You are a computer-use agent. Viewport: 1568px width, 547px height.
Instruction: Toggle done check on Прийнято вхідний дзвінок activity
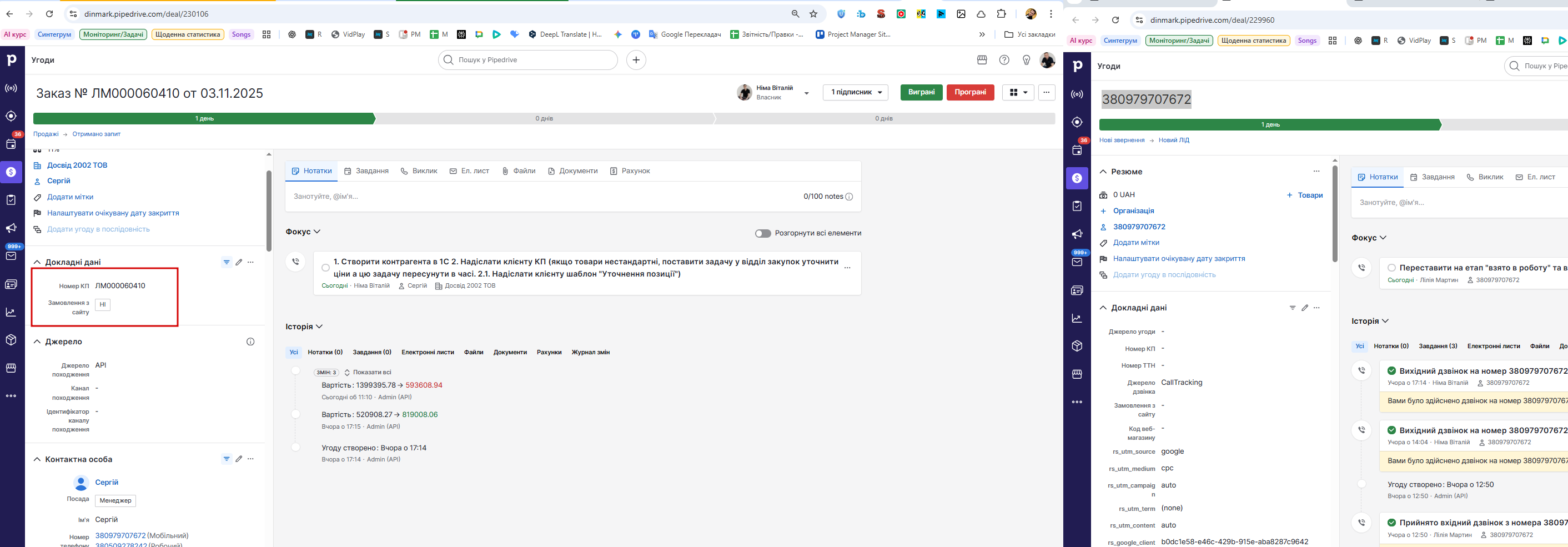1391,522
